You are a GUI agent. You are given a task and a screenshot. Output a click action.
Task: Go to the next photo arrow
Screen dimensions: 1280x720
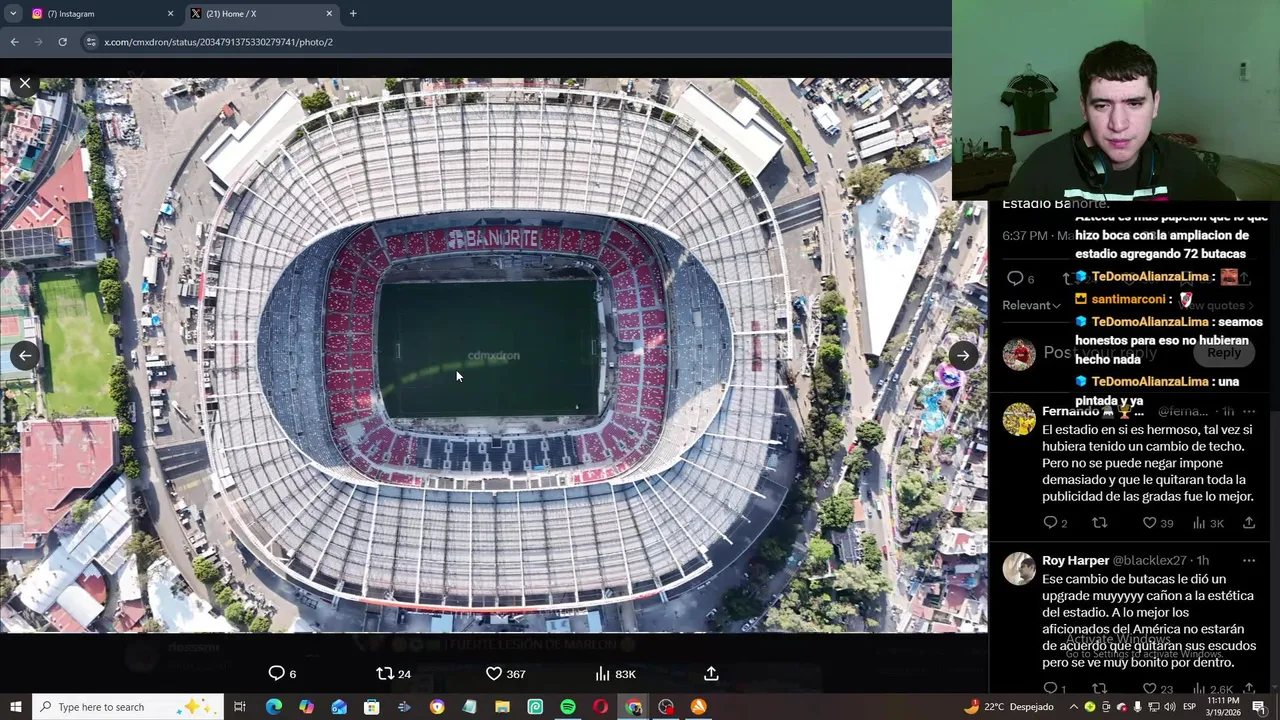pos(962,355)
